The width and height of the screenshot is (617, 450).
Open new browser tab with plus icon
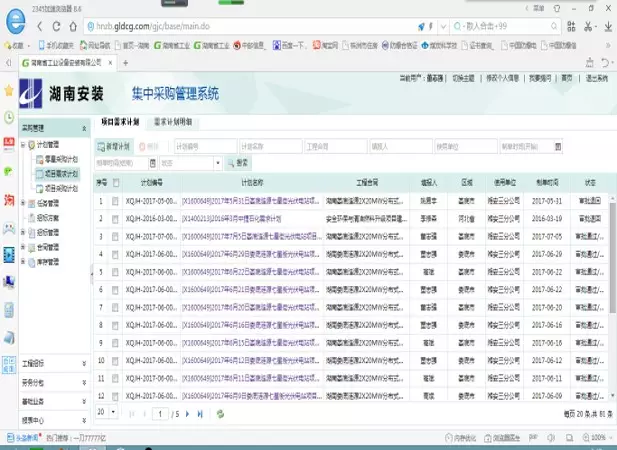(x=125, y=62)
